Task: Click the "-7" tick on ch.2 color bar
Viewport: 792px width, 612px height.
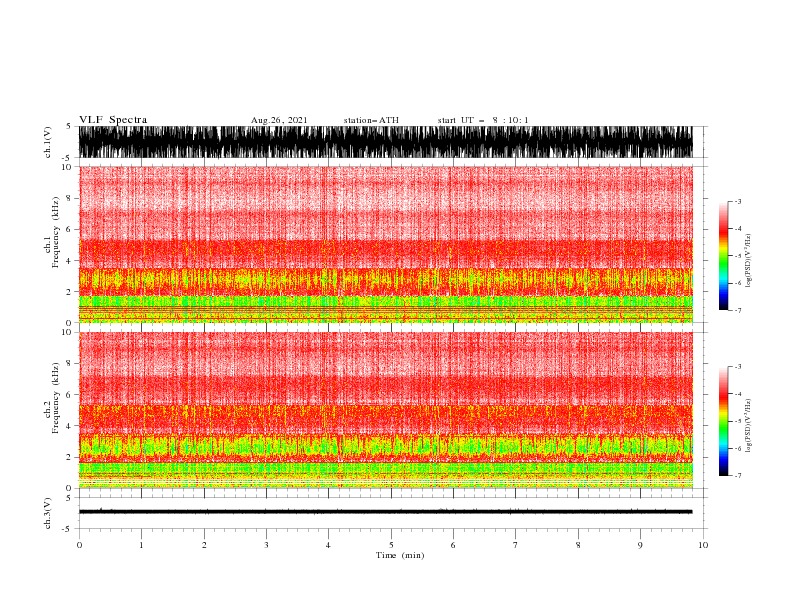Action: [737, 475]
